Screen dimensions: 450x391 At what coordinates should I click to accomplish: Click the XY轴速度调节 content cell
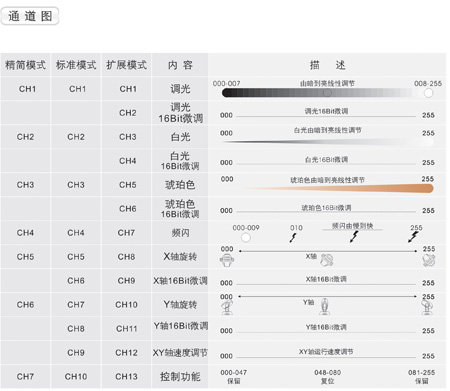(x=180, y=353)
